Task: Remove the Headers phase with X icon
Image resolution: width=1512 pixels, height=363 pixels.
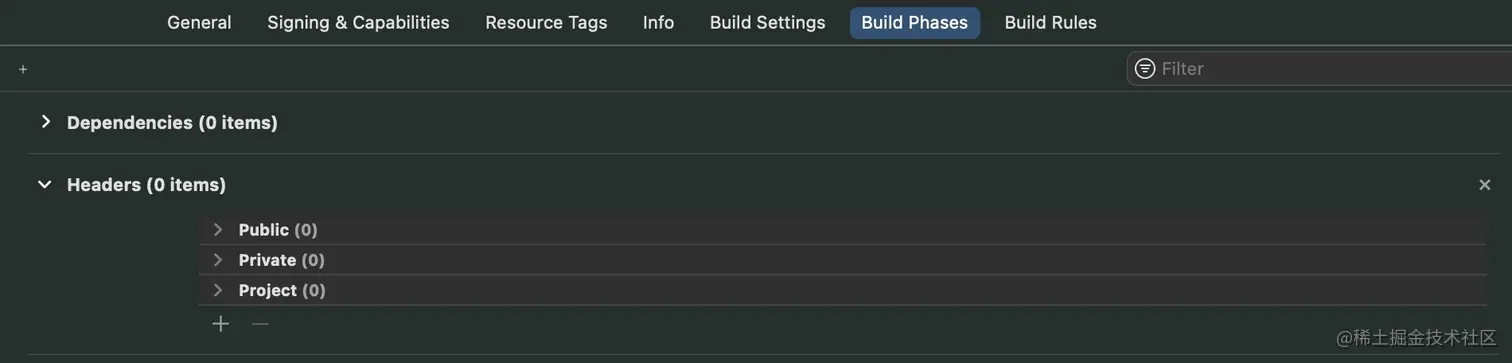Action: click(1484, 185)
